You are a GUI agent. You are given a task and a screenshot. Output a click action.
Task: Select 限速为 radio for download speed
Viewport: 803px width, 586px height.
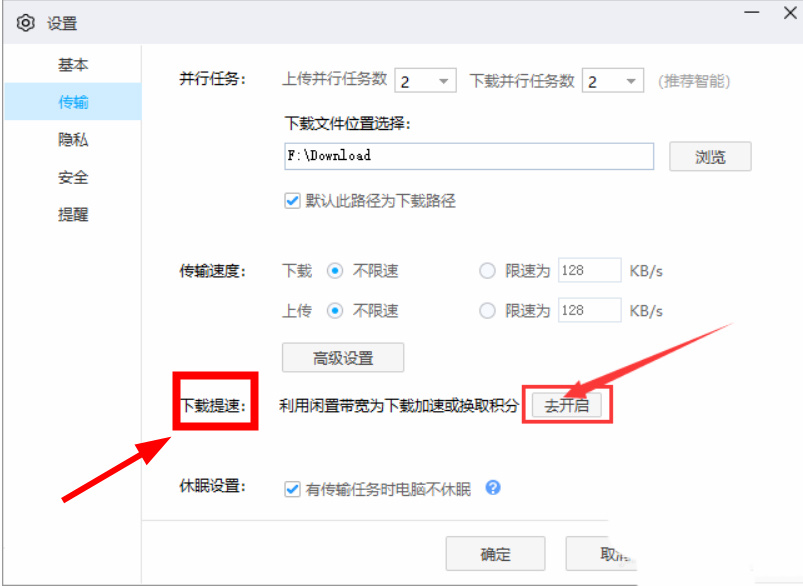click(x=487, y=270)
